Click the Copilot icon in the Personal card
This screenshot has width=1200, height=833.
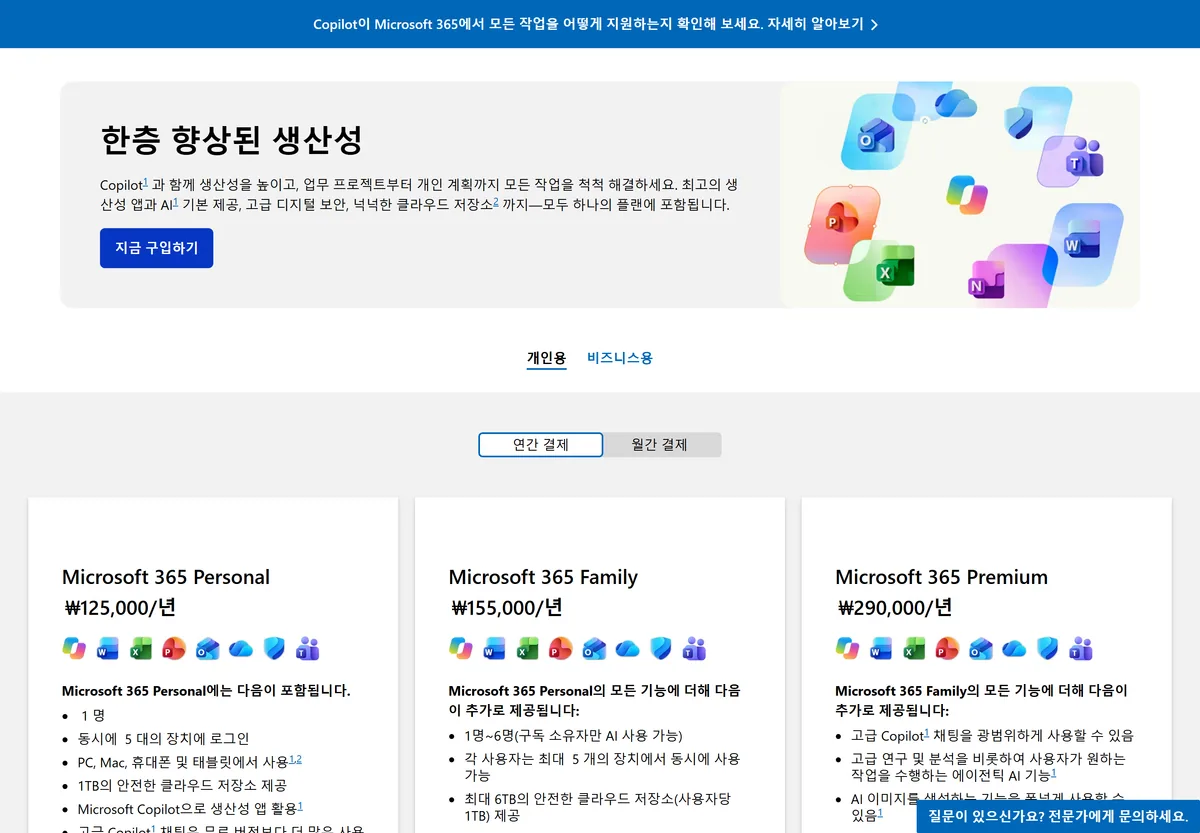coord(74,648)
